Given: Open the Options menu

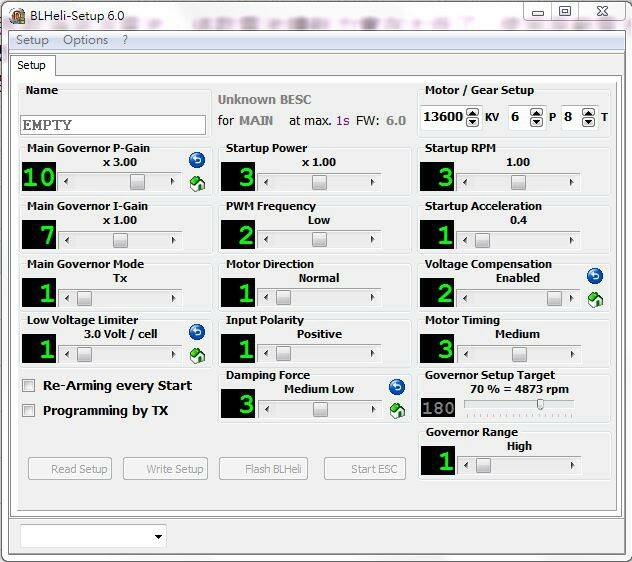Looking at the screenshot, I should (85, 40).
